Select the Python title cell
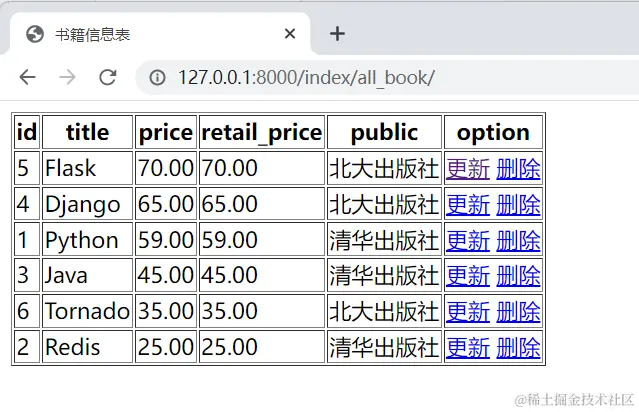This screenshot has height=412, width=639. (87, 239)
